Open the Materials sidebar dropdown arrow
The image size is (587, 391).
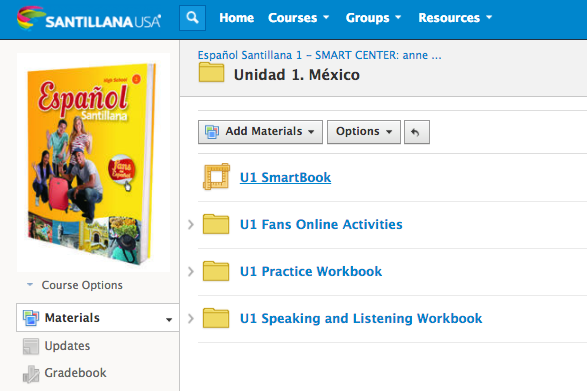(x=169, y=319)
